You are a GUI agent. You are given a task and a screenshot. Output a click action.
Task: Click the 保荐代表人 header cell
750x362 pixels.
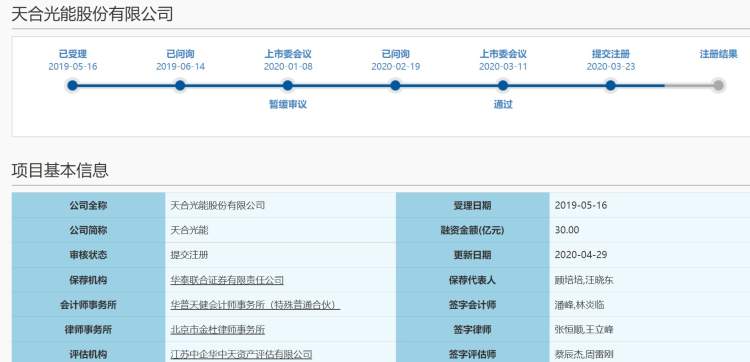point(473,280)
